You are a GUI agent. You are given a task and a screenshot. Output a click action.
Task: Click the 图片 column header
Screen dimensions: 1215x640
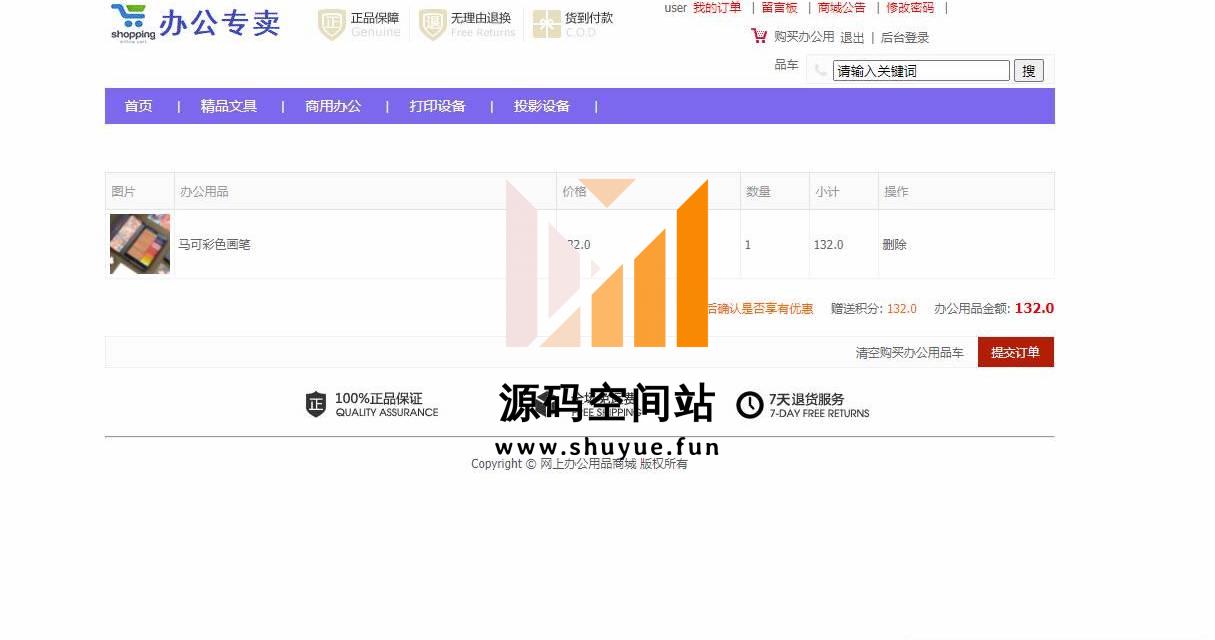[x=123, y=191]
